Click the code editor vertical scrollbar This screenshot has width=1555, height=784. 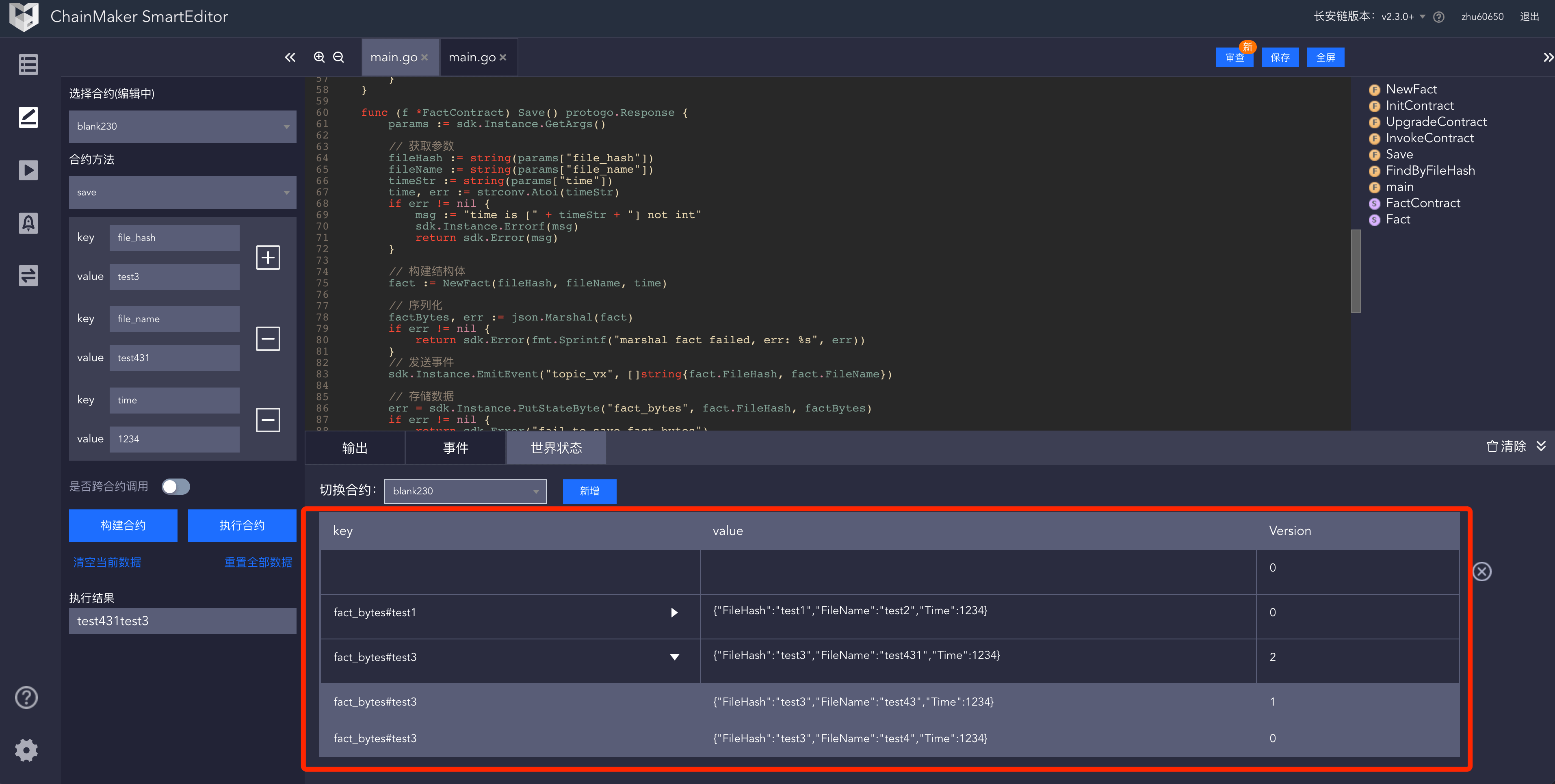click(x=1356, y=271)
